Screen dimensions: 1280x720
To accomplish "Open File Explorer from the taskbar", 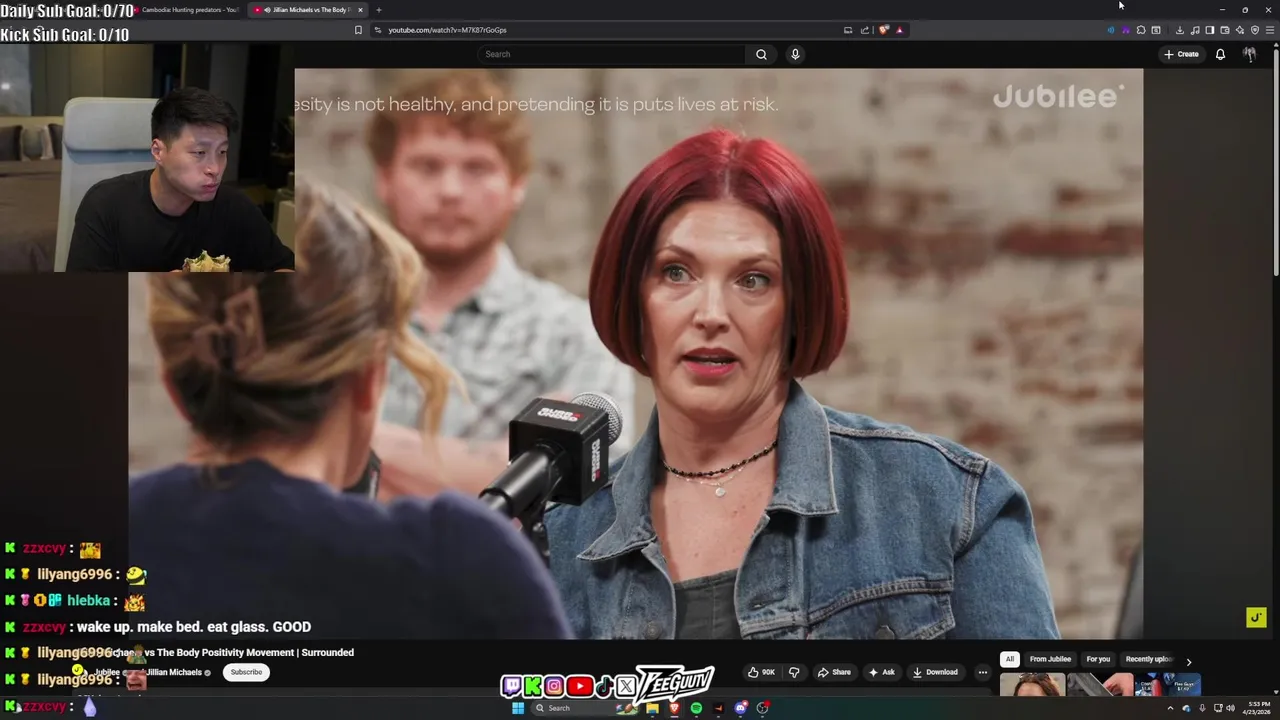I will (652, 708).
